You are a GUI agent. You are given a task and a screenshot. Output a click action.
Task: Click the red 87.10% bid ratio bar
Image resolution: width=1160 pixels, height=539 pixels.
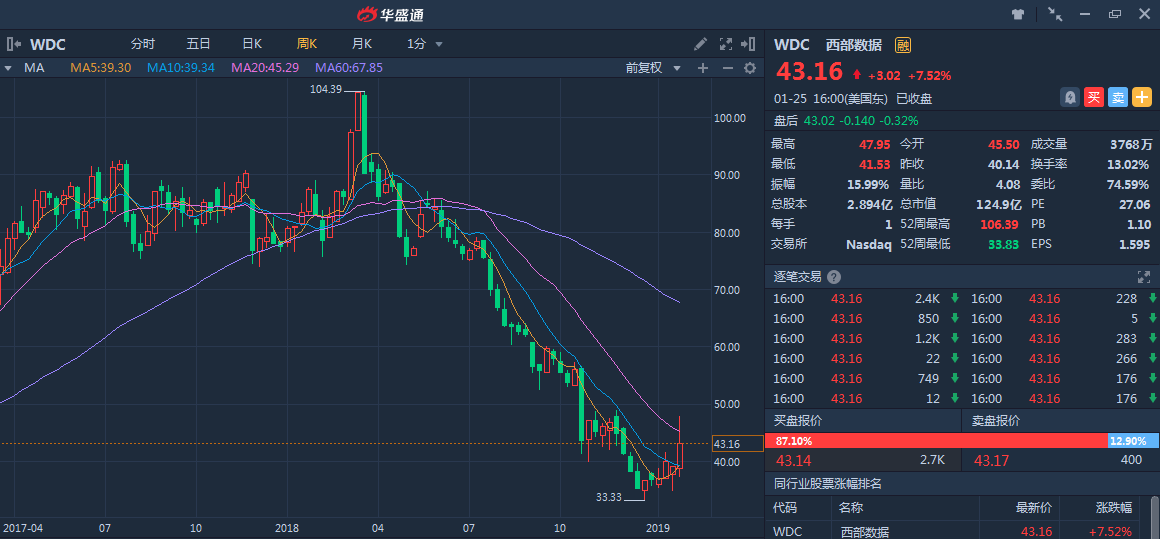point(936,441)
